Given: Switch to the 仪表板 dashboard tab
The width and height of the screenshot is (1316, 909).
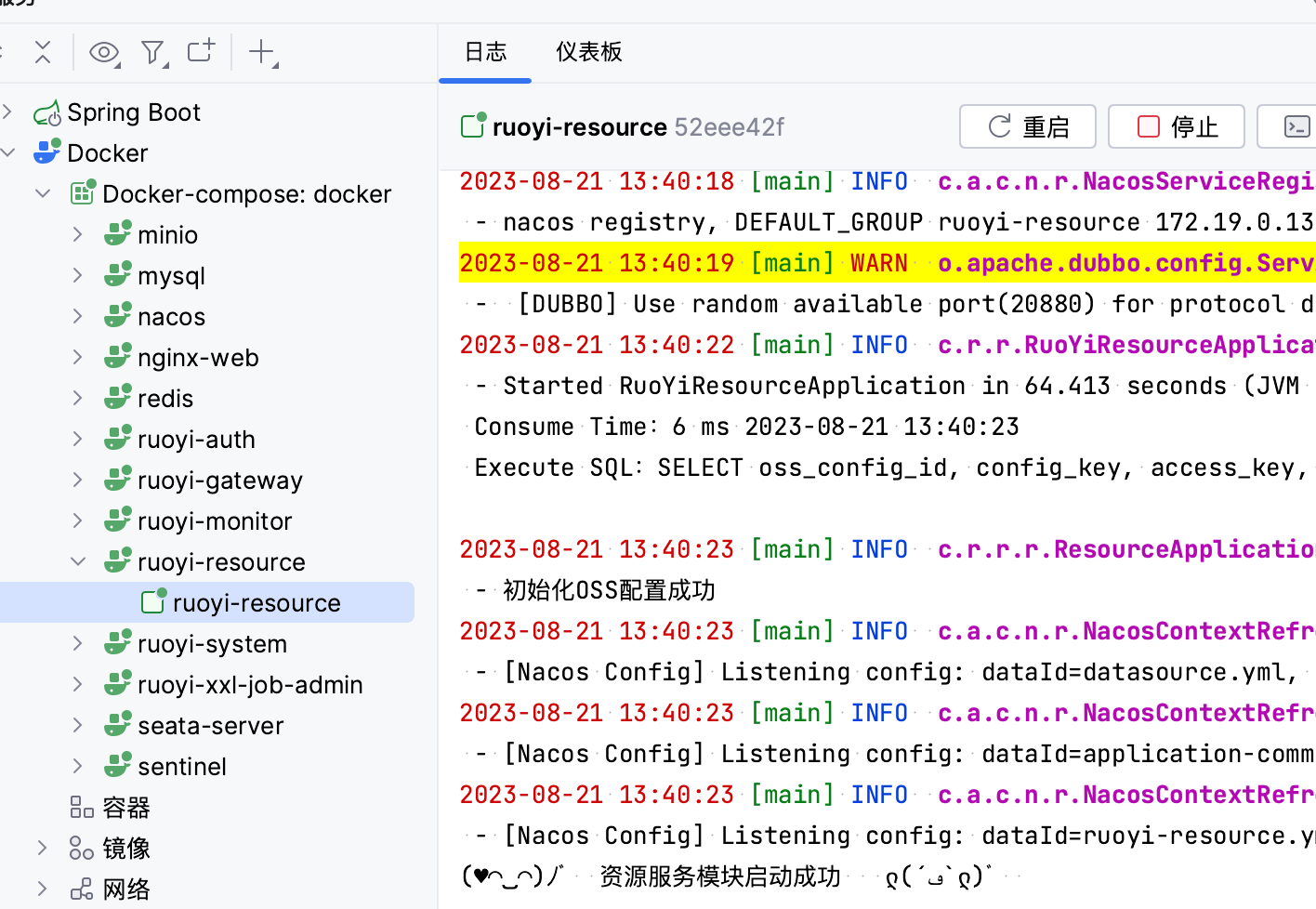Looking at the screenshot, I should point(589,52).
